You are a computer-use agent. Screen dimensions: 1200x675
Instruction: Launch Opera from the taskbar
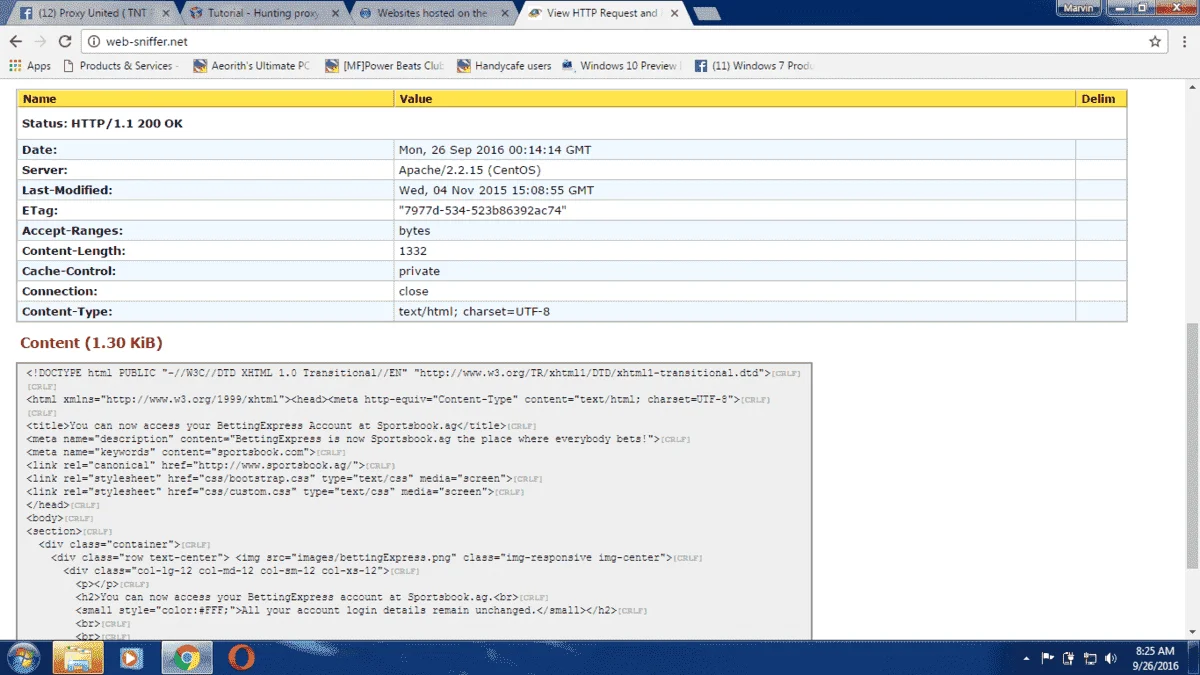(x=240, y=658)
